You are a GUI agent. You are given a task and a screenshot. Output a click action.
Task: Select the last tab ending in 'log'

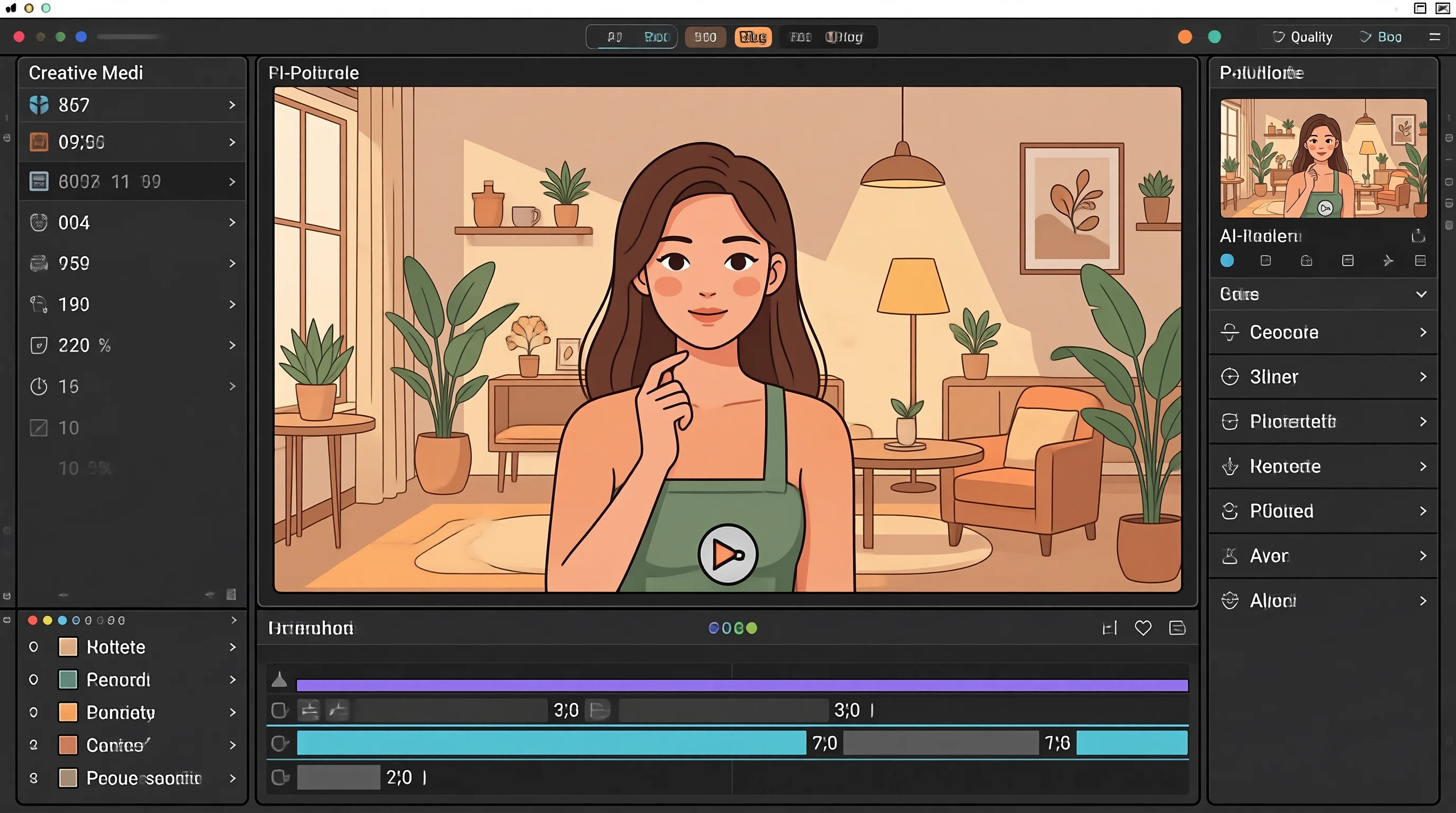point(844,37)
